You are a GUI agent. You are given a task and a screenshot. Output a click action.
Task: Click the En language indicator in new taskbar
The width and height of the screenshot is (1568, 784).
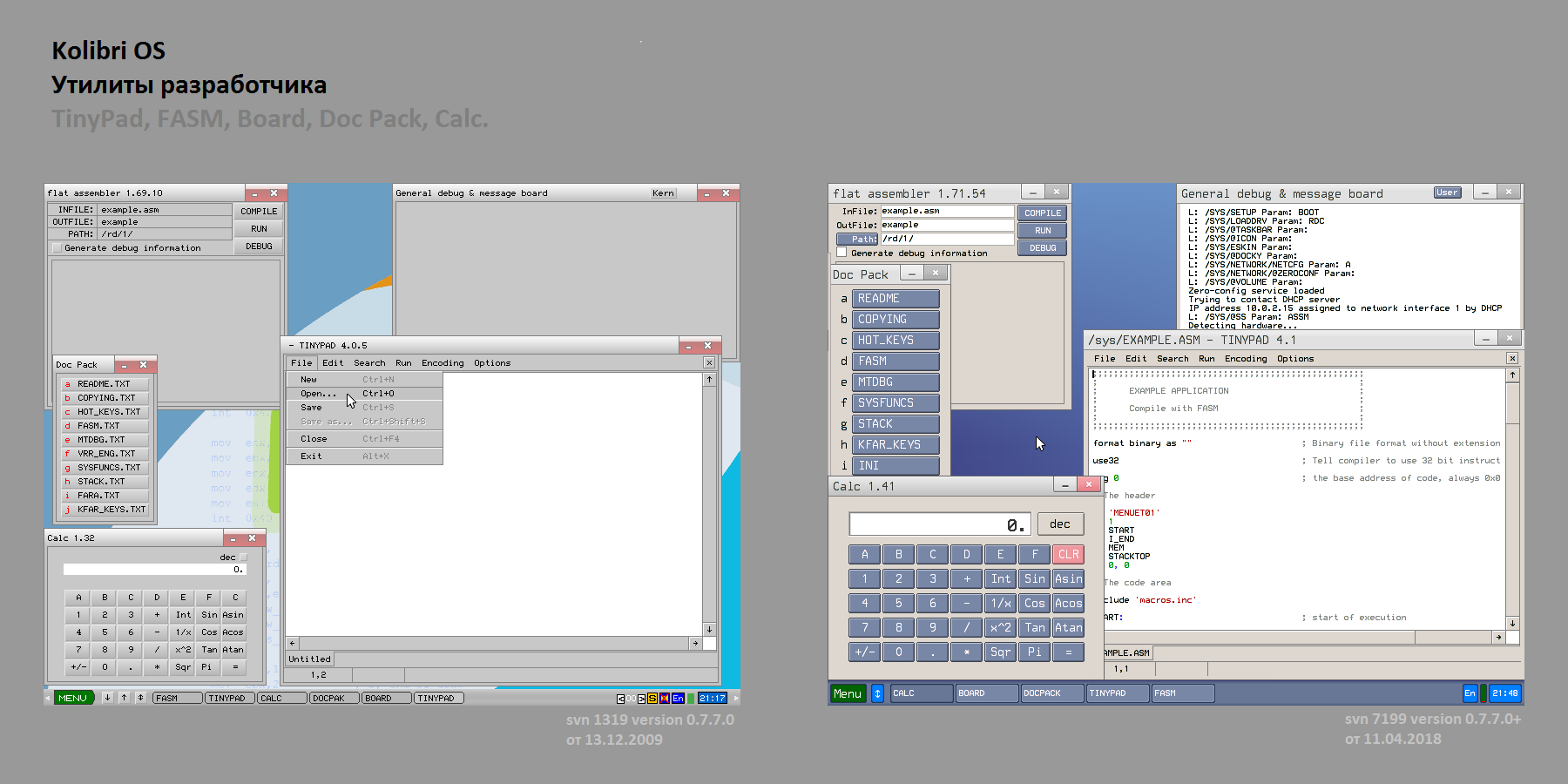pyautogui.click(x=1470, y=693)
